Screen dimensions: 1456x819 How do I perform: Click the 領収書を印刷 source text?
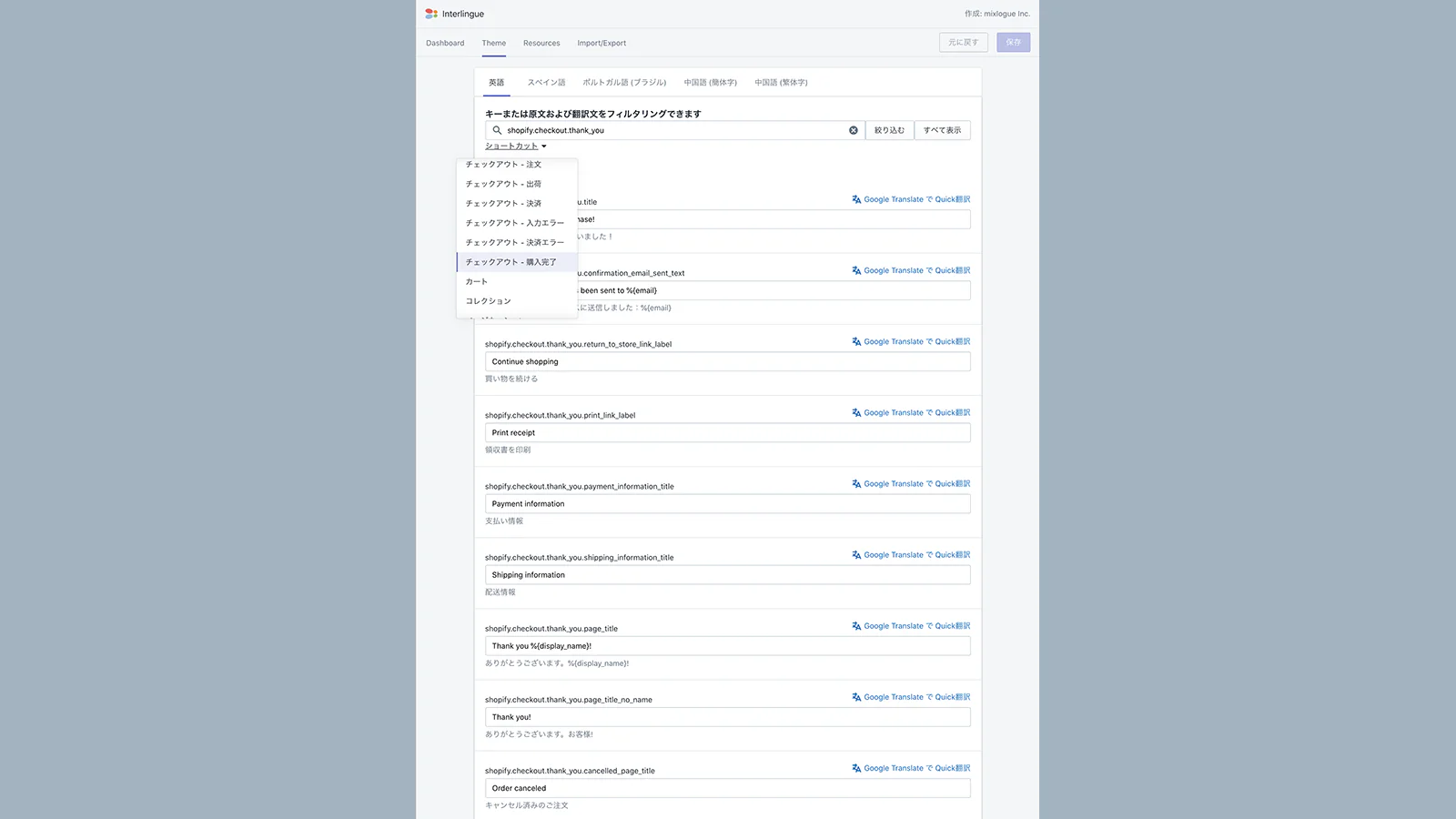coord(508,450)
